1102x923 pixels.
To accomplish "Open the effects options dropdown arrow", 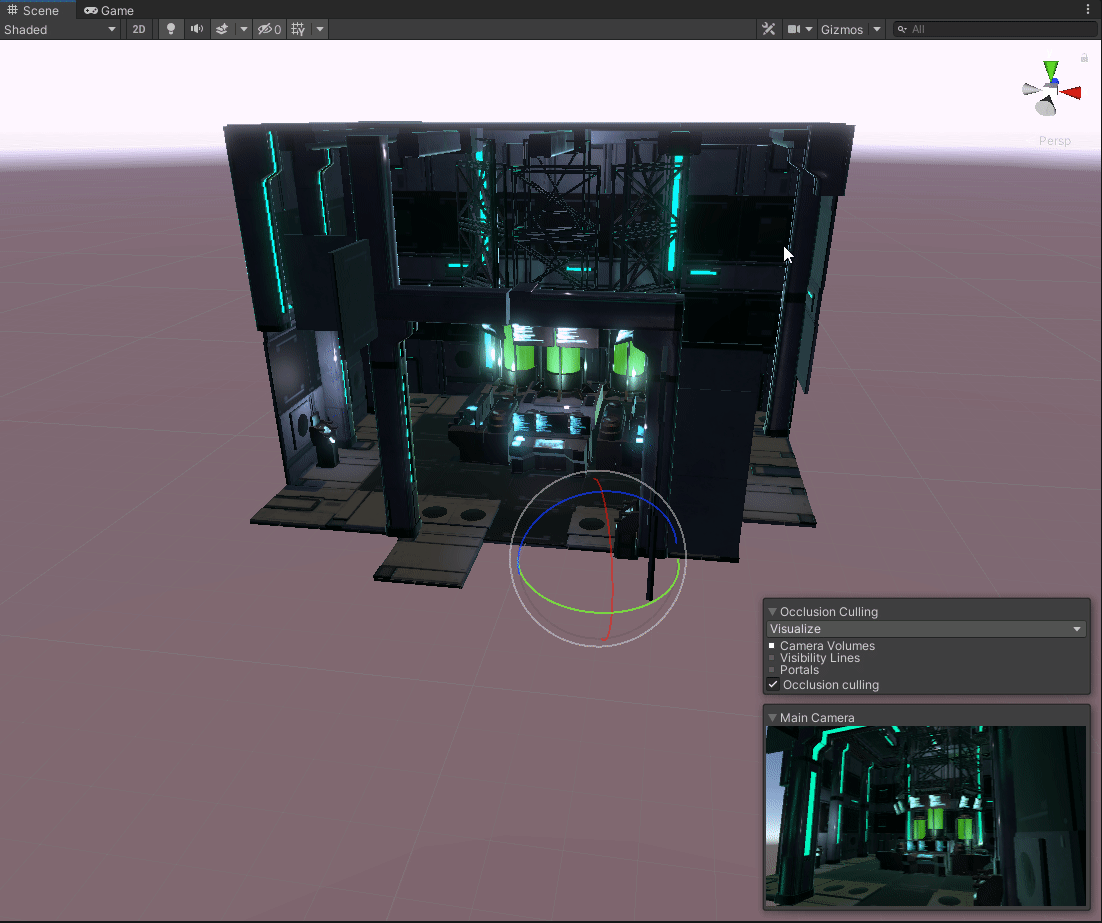I will (244, 30).
